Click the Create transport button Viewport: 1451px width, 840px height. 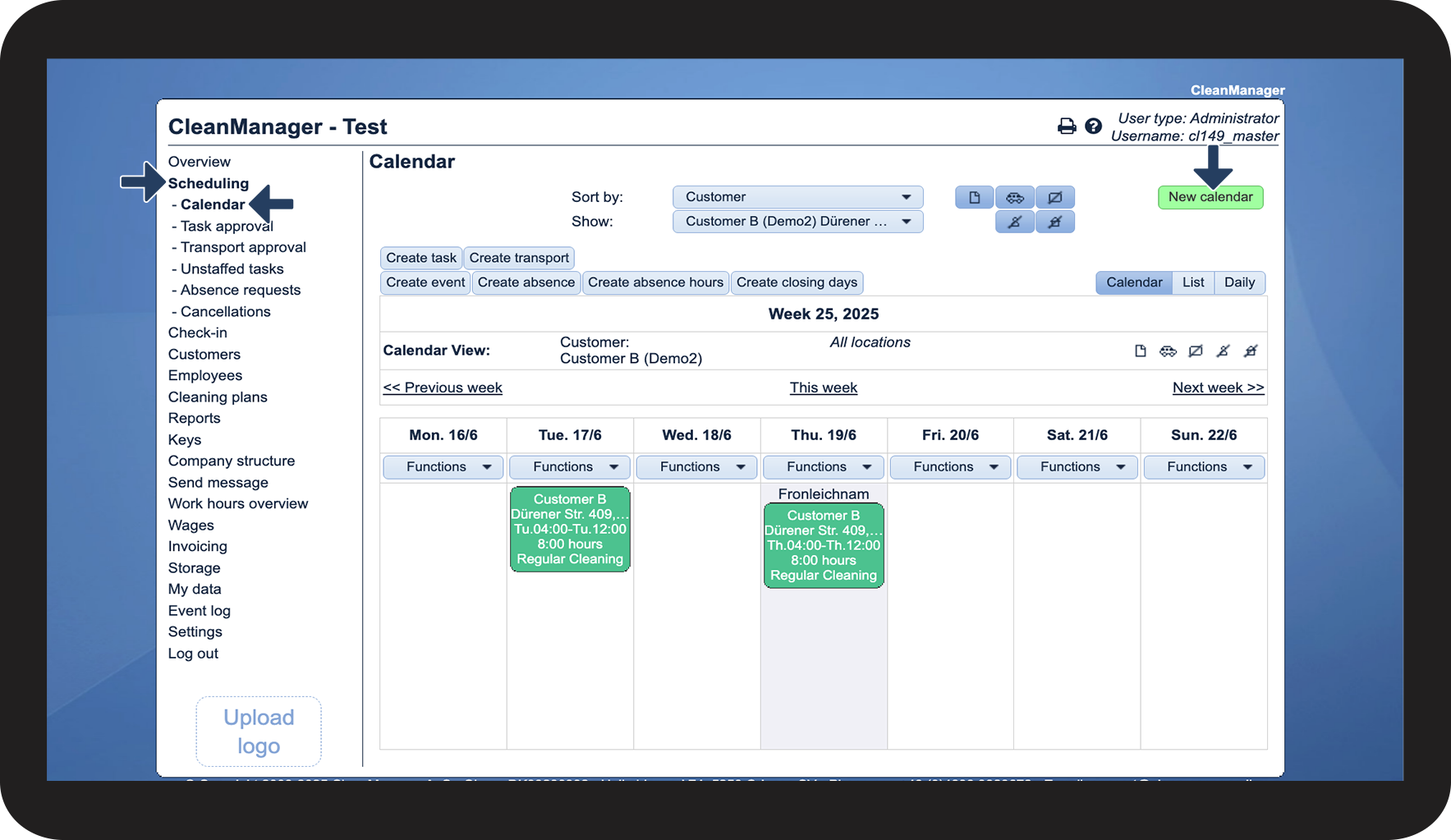pos(519,258)
